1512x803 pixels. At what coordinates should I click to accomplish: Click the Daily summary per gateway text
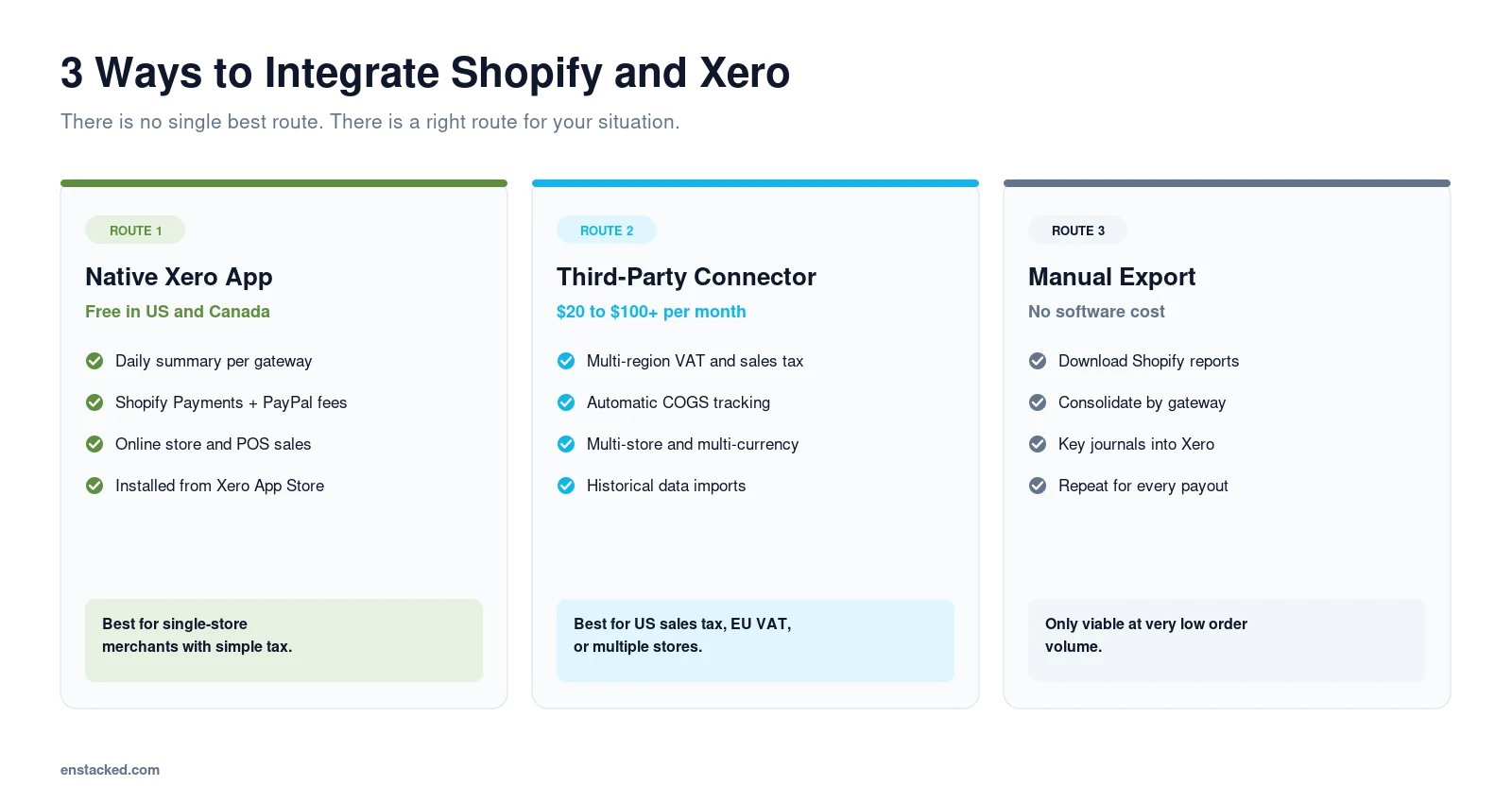click(x=214, y=361)
